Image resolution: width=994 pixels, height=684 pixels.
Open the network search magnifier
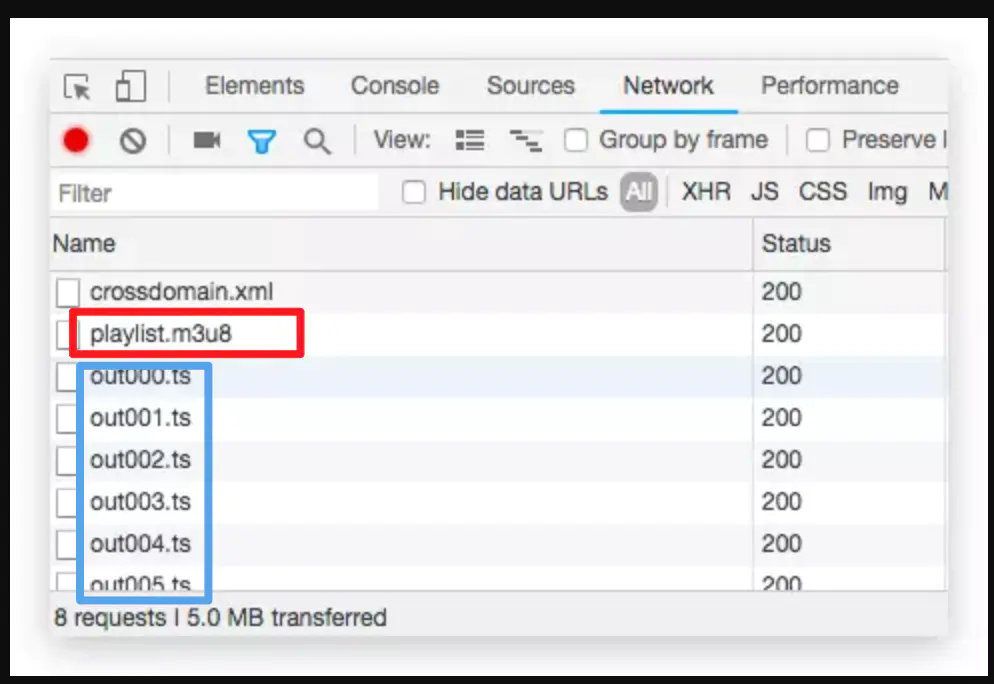pos(317,141)
